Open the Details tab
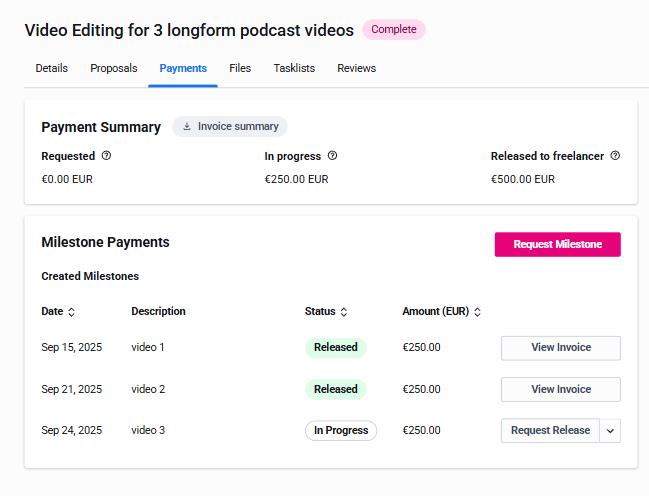Viewport: 649px width, 496px height. click(x=52, y=68)
